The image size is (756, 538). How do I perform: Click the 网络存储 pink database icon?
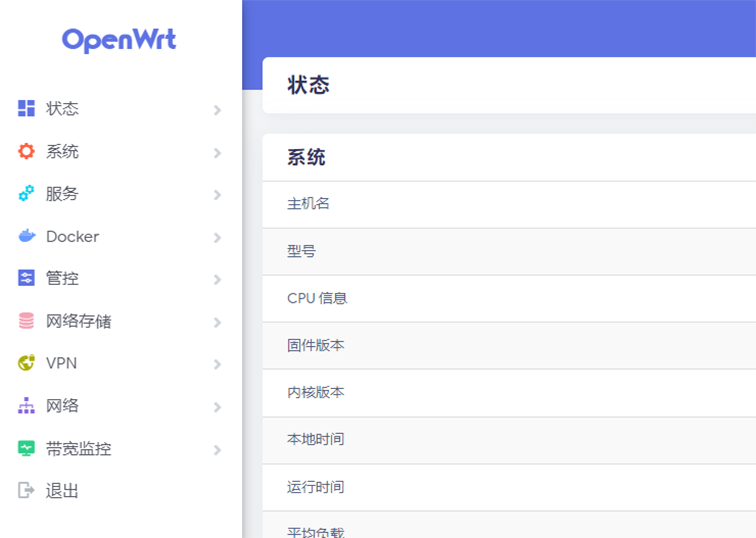click(x=26, y=321)
